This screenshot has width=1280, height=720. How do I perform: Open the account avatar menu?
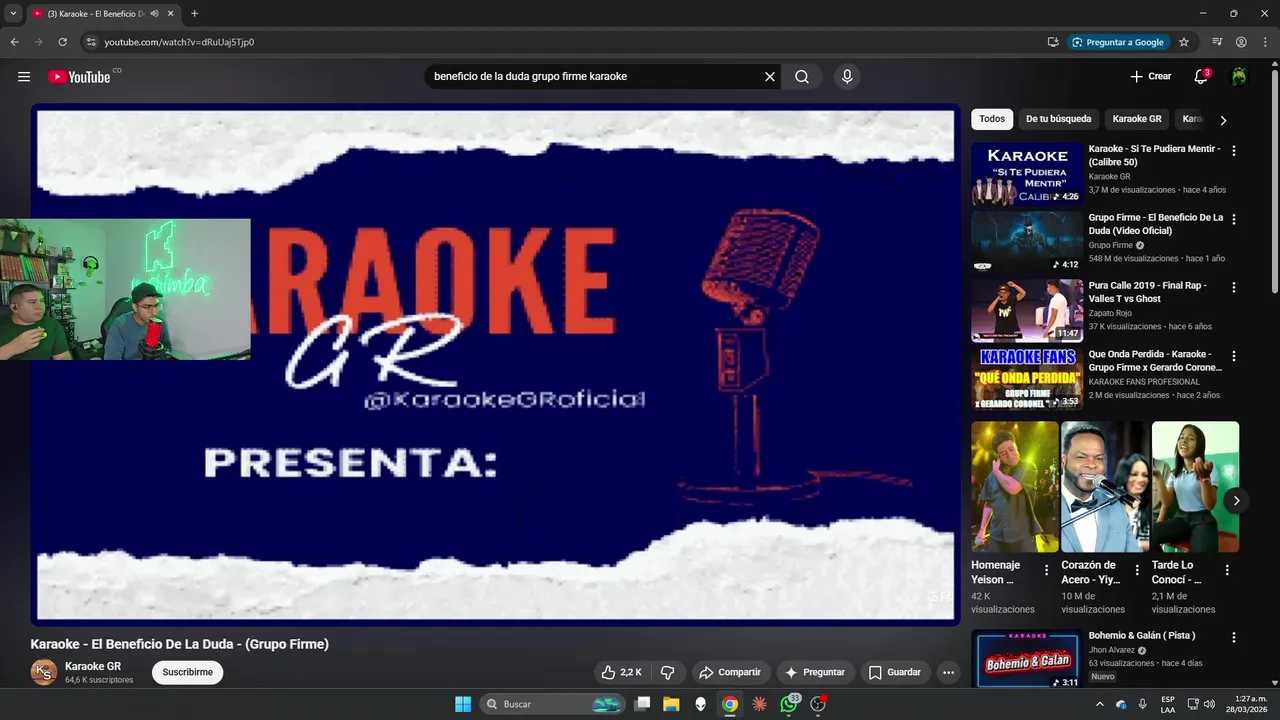click(x=1239, y=77)
